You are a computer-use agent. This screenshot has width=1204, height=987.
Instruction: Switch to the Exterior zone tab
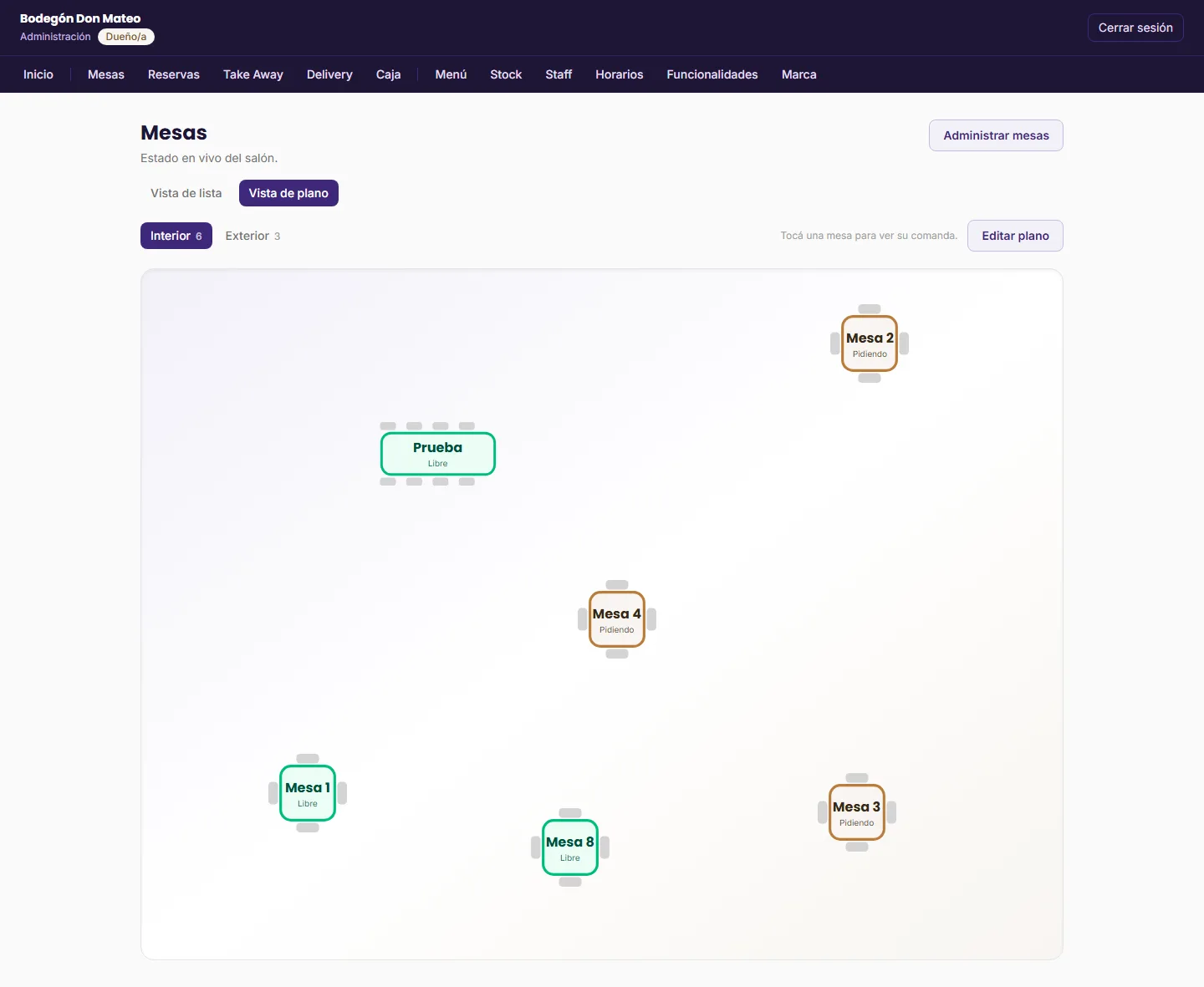[x=253, y=236]
